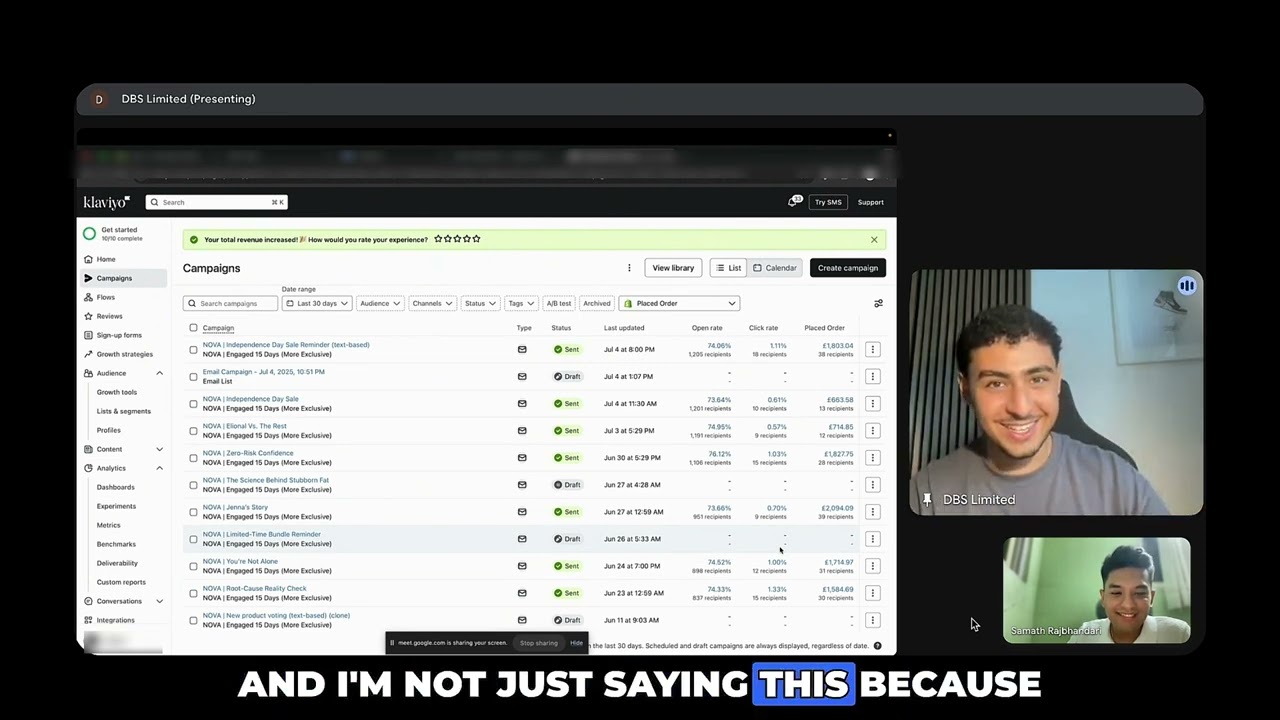Check Elional Vs. The Rest row
This screenshot has width=1280, height=720.
193,430
